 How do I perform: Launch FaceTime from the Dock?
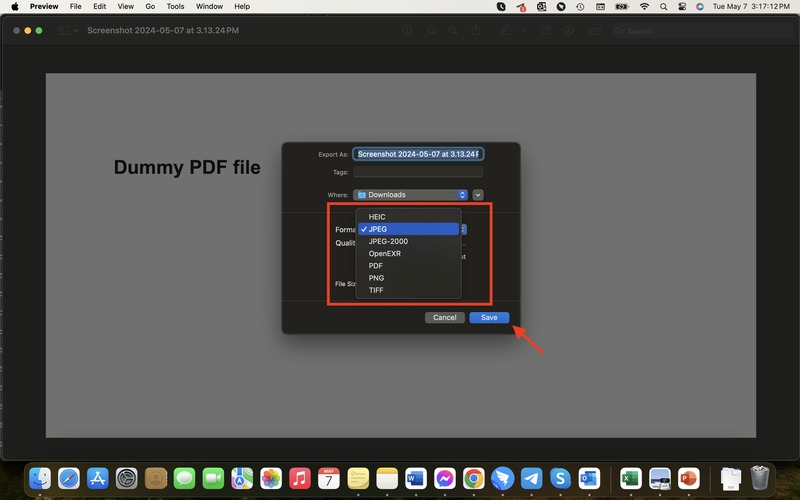coord(213,479)
